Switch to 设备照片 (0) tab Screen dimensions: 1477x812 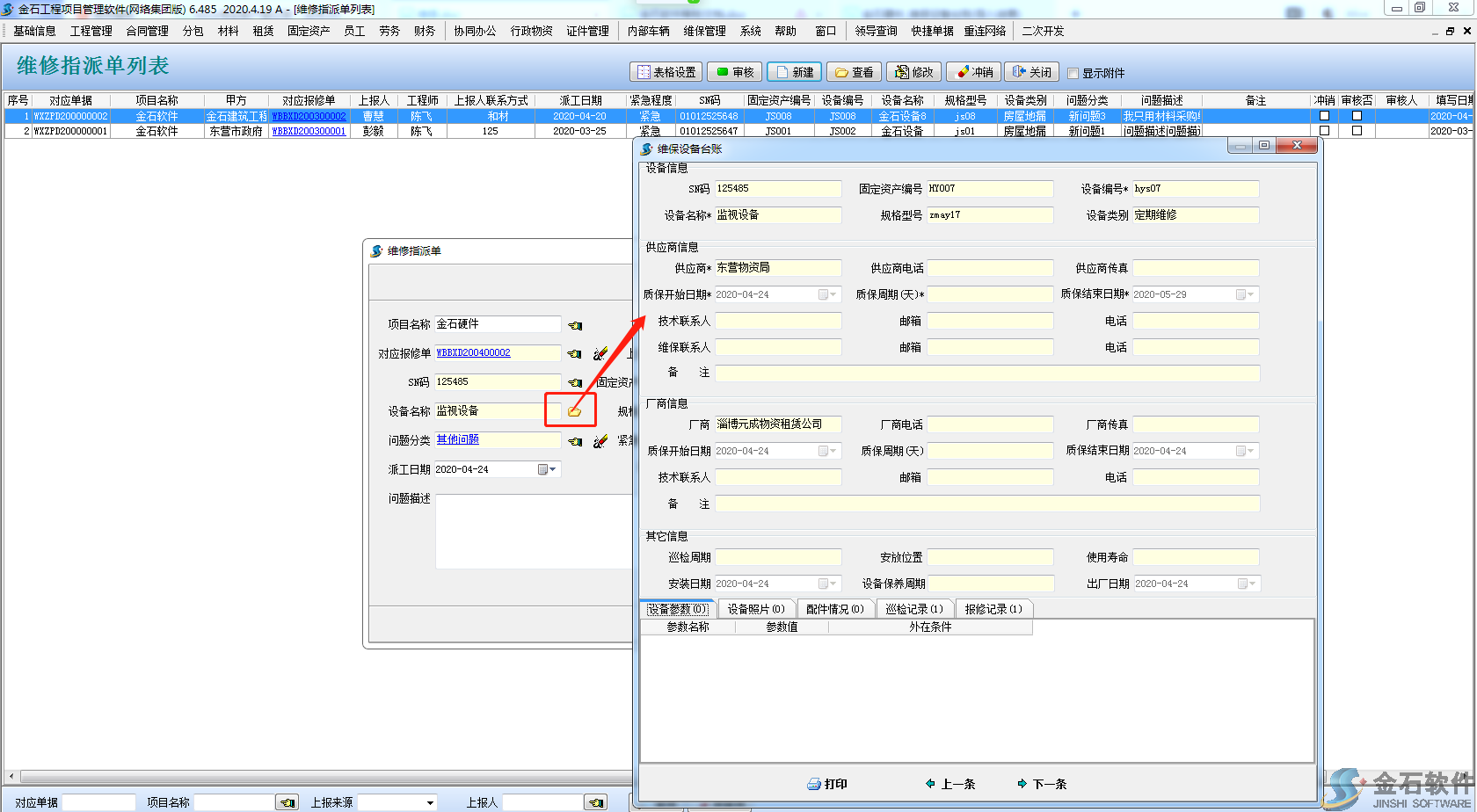(x=756, y=609)
